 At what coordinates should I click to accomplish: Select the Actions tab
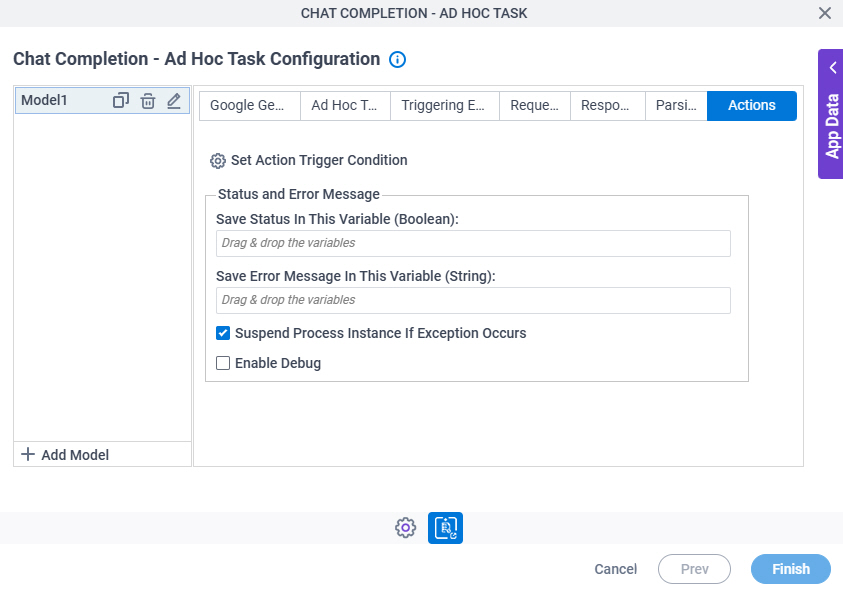[x=752, y=105]
